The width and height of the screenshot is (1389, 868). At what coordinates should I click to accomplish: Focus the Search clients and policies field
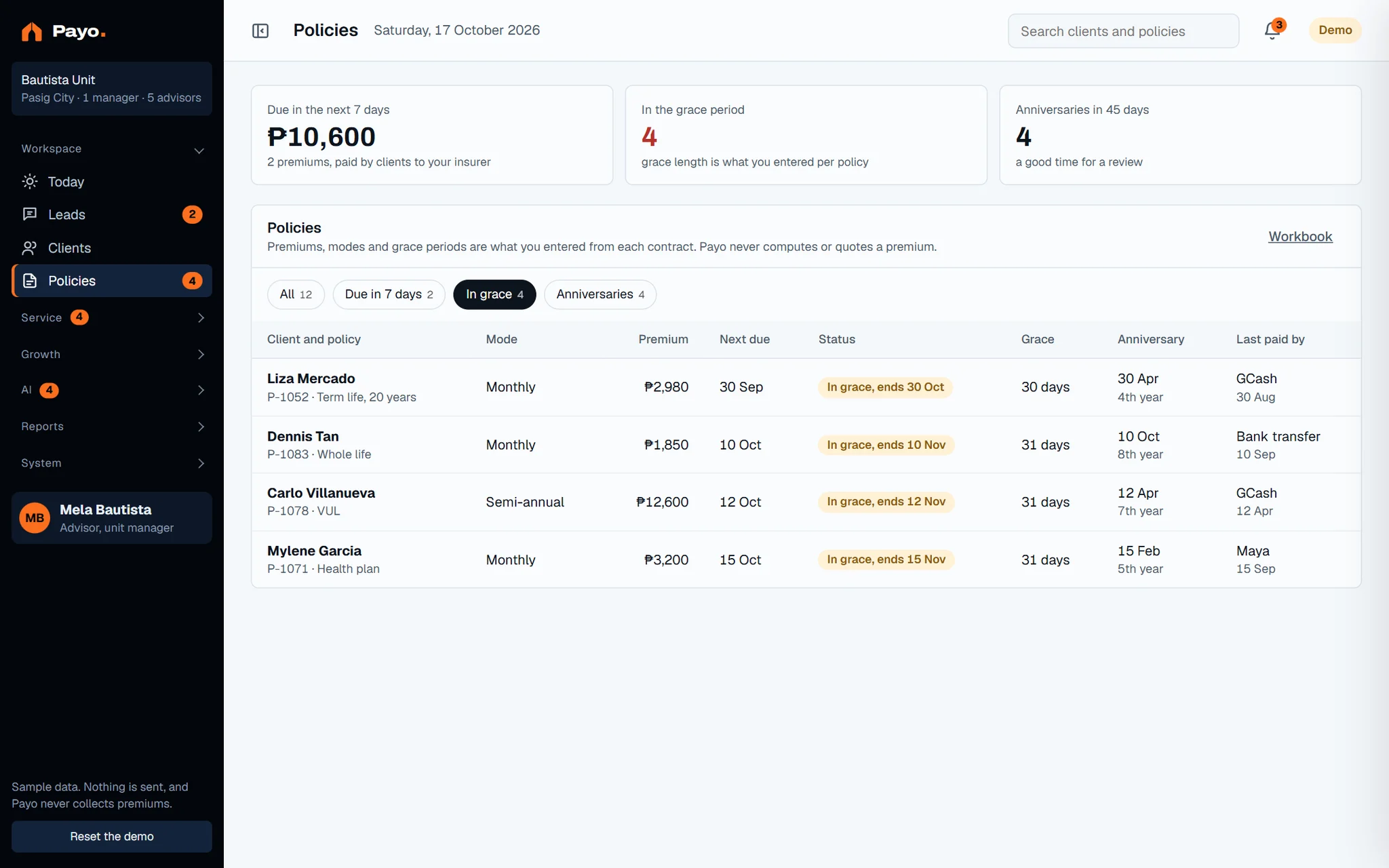click(x=1123, y=31)
